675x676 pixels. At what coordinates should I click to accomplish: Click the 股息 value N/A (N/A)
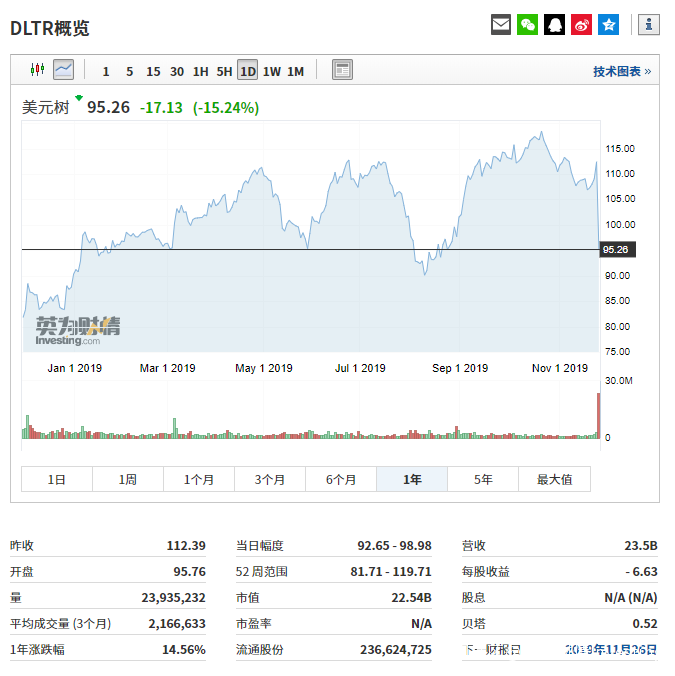pyautogui.click(x=631, y=598)
